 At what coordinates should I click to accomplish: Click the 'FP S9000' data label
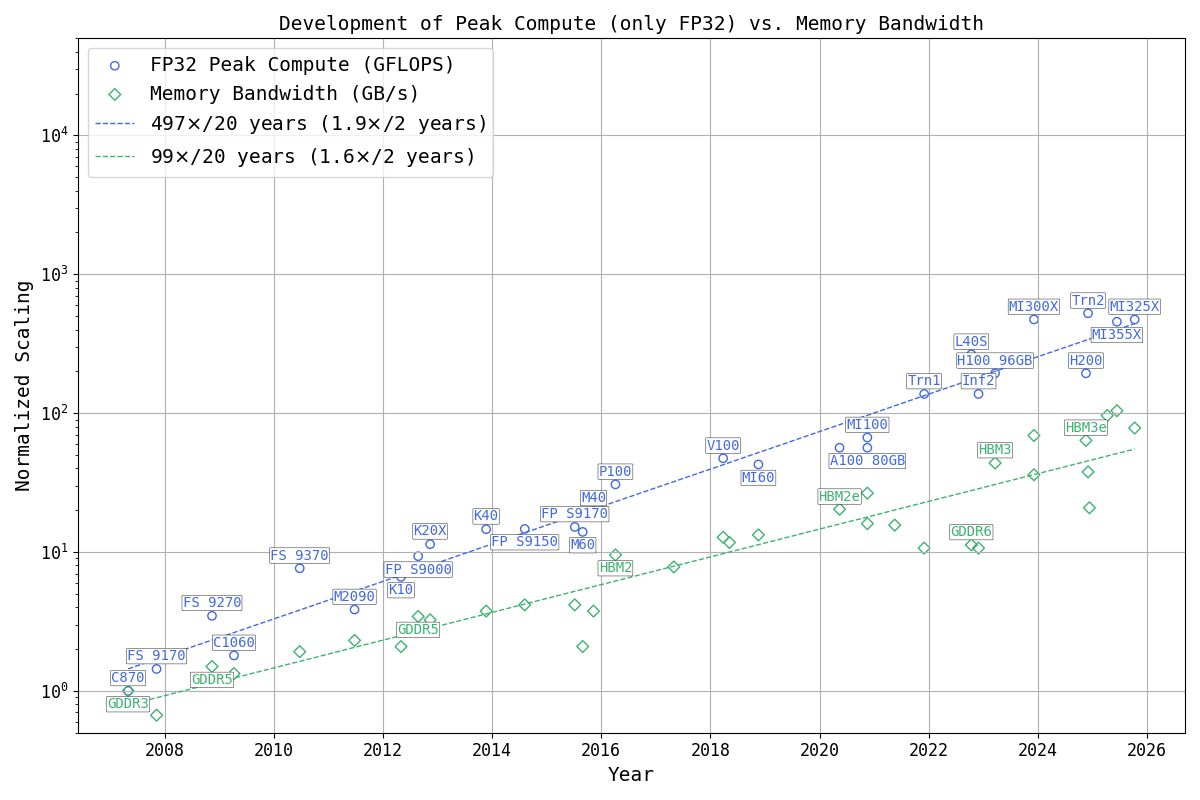tap(418, 569)
